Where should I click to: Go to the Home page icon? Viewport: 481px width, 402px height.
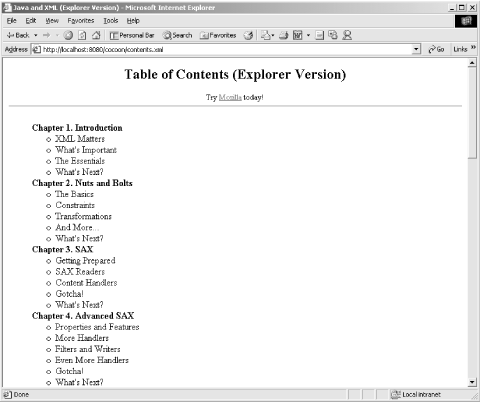(96, 35)
